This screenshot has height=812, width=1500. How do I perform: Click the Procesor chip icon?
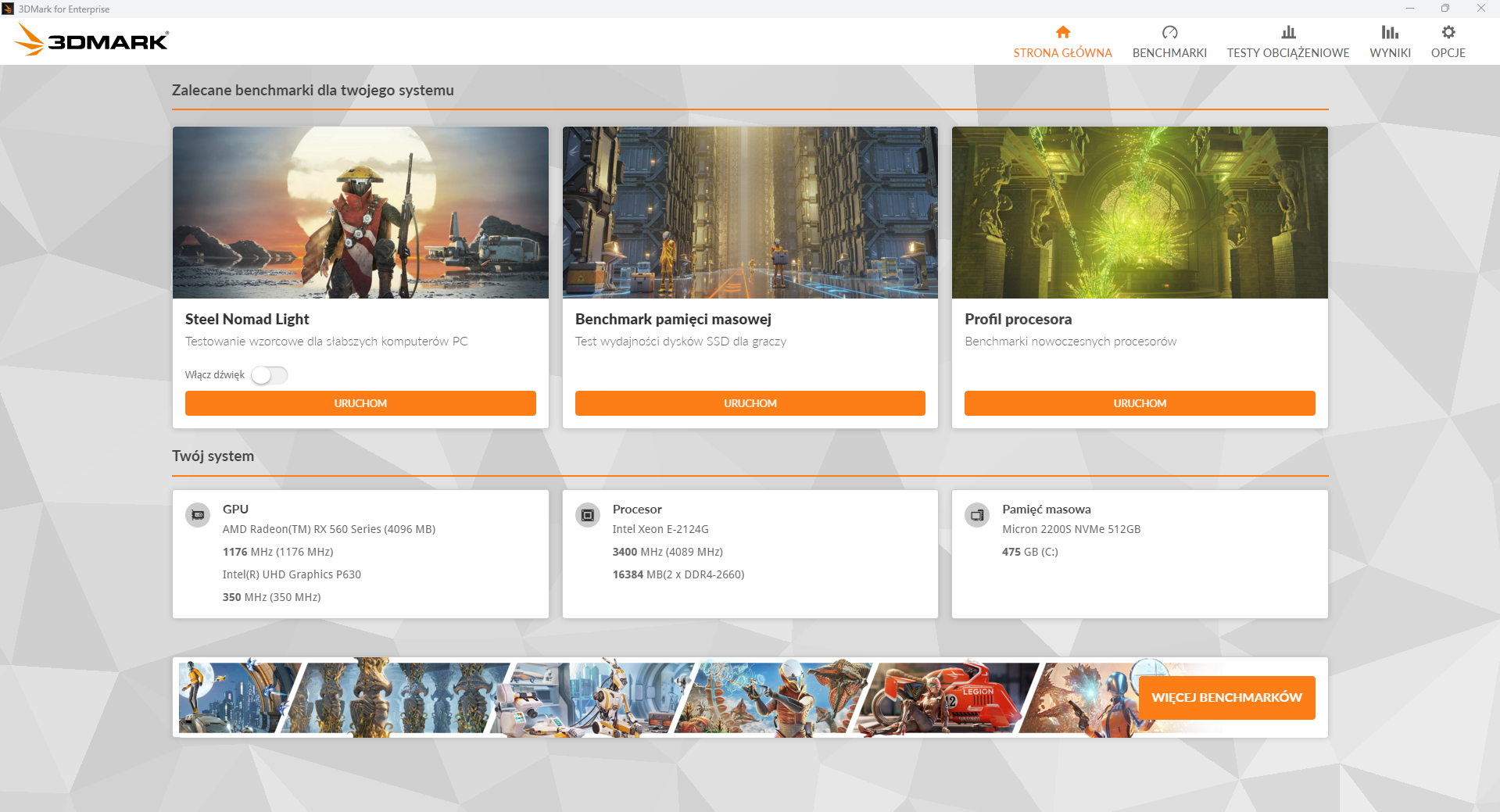588,515
